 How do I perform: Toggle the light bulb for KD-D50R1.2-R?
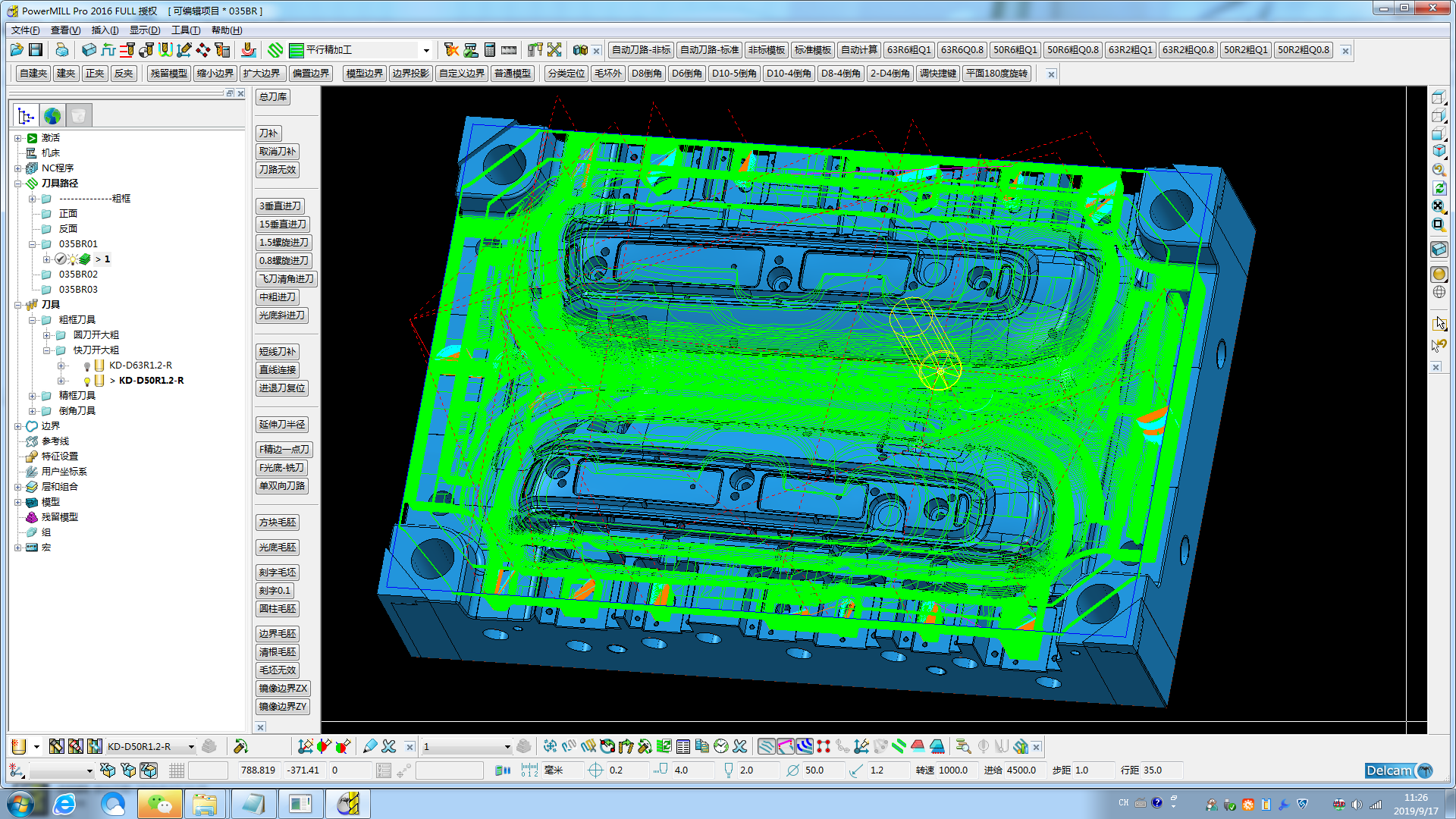[86, 381]
